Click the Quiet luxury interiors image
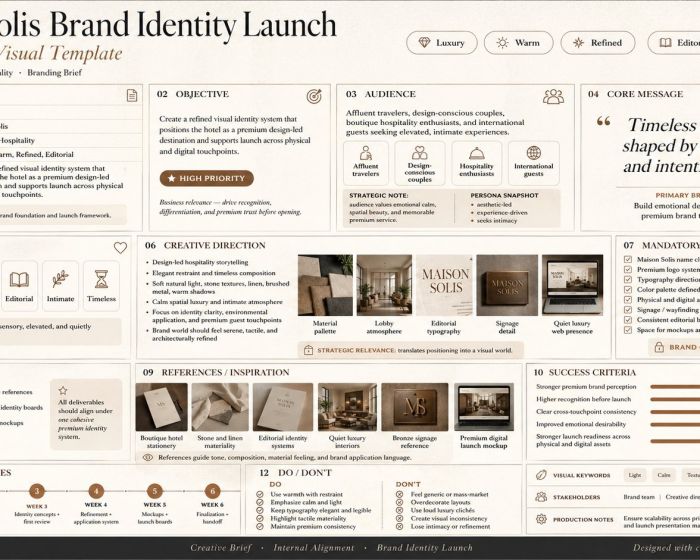 coord(347,407)
